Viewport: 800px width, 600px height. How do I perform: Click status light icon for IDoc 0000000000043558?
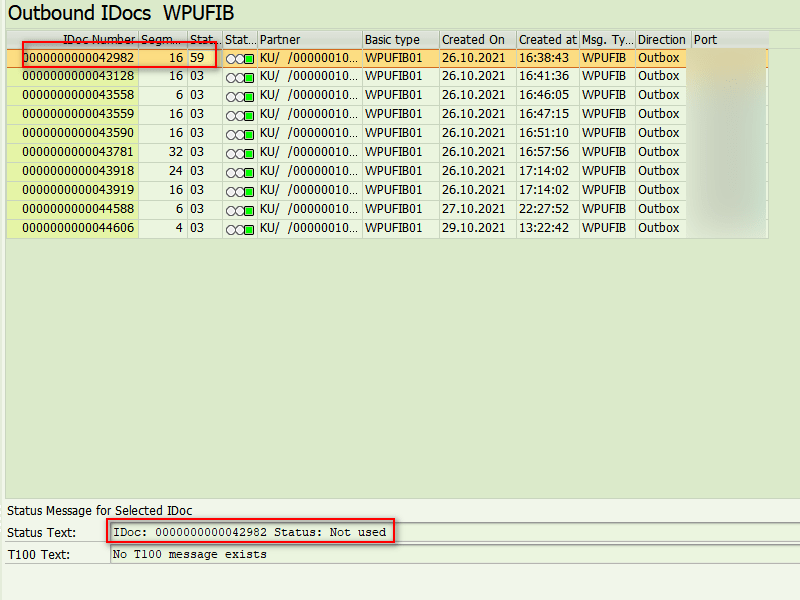(x=240, y=96)
